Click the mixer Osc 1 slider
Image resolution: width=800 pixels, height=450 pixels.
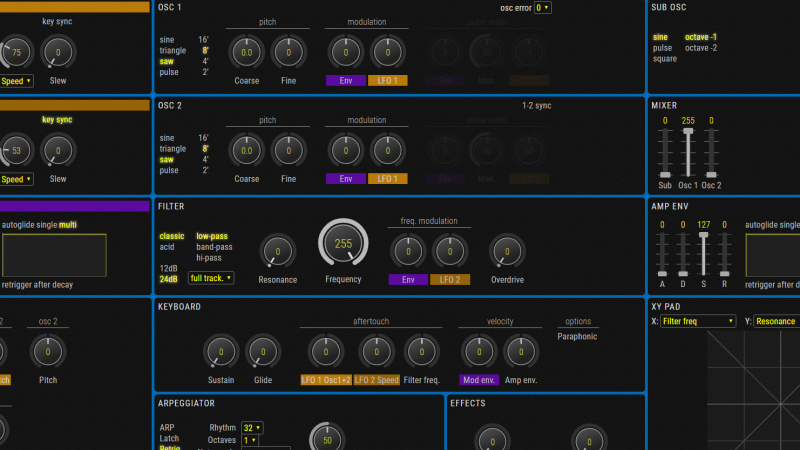[x=688, y=152]
